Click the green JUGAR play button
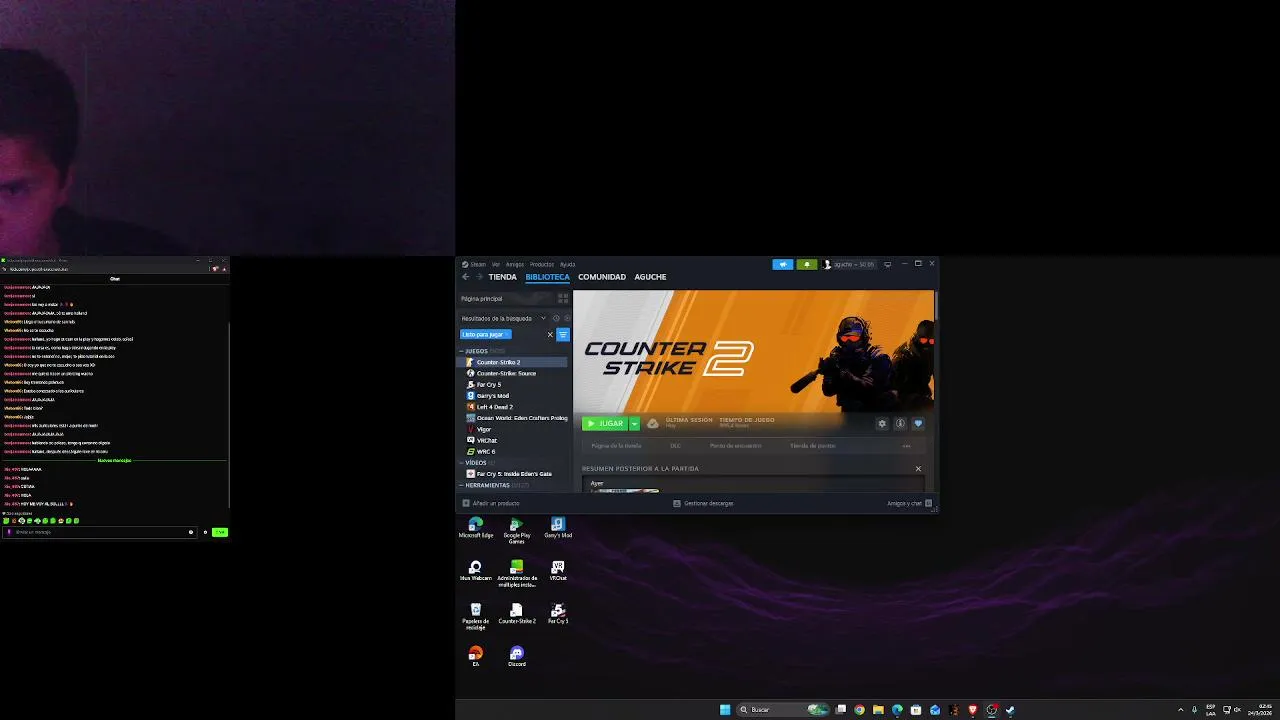 (x=605, y=423)
